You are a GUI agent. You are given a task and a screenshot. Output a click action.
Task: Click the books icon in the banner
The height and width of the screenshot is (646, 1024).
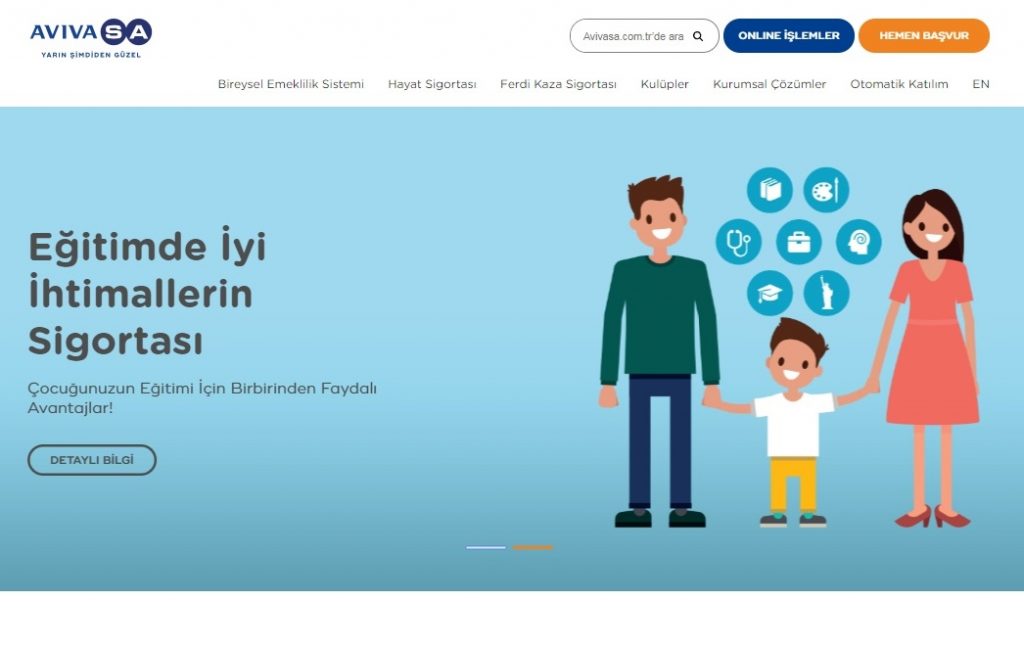tap(769, 190)
